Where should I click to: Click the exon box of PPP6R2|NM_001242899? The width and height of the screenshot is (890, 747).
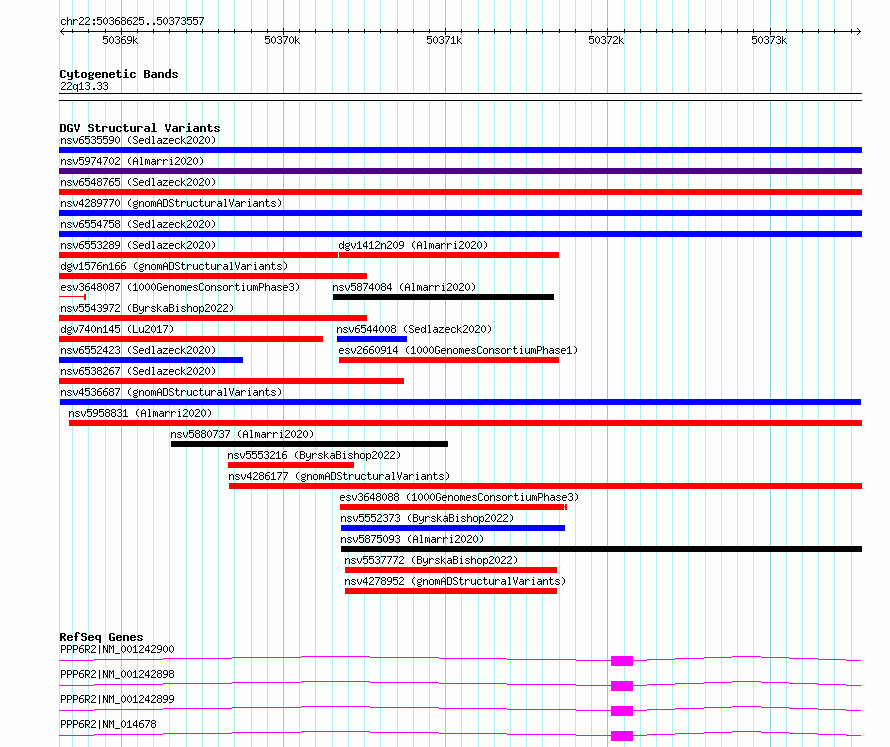click(x=622, y=711)
